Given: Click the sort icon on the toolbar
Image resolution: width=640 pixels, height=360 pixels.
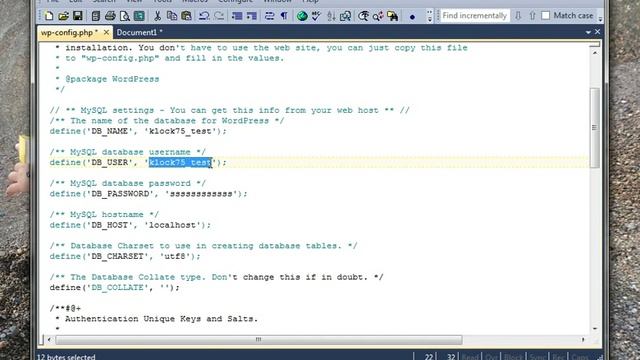Looking at the screenshot, I should [331, 16].
